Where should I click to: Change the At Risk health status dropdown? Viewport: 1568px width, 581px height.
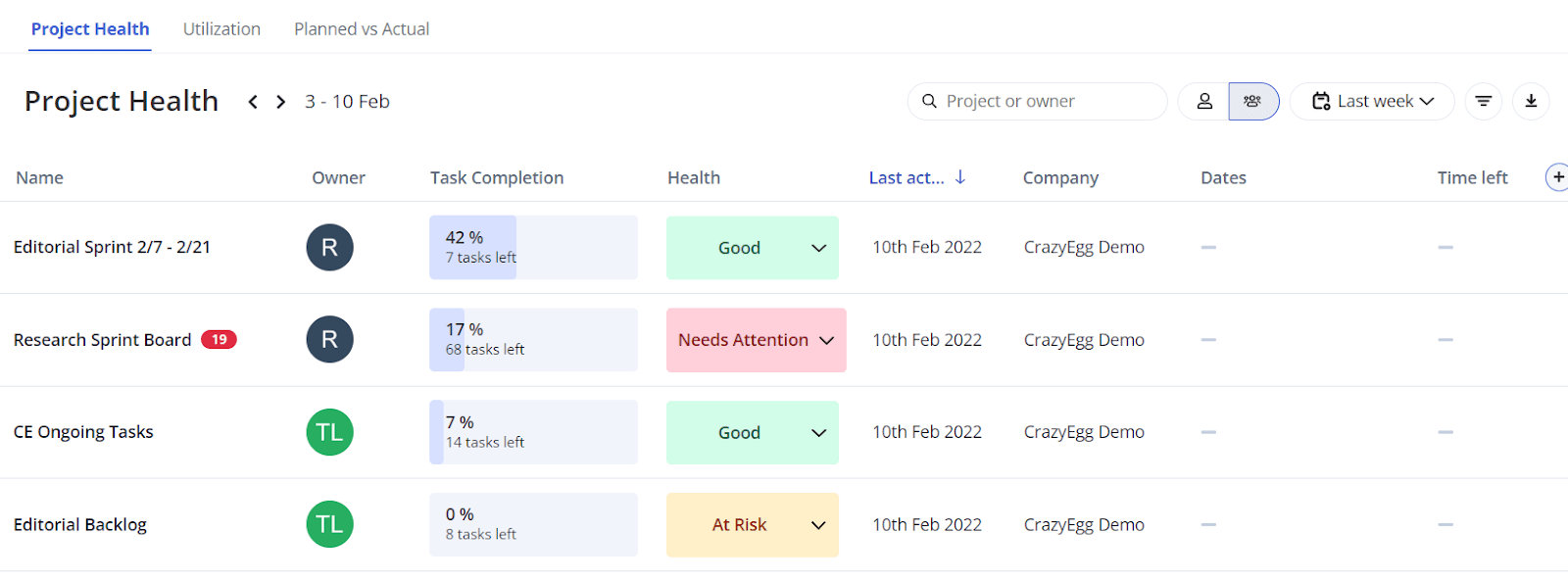pyautogui.click(x=752, y=525)
